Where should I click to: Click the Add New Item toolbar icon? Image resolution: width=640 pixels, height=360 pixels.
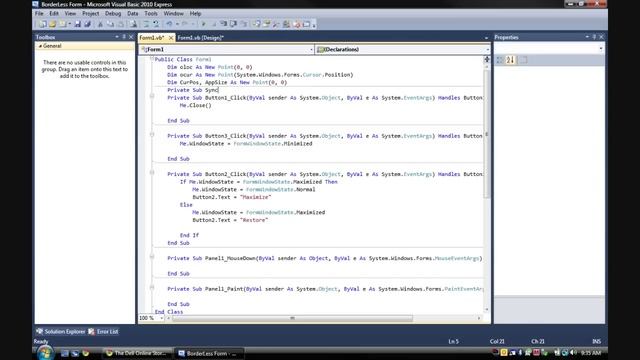pos(62,24)
